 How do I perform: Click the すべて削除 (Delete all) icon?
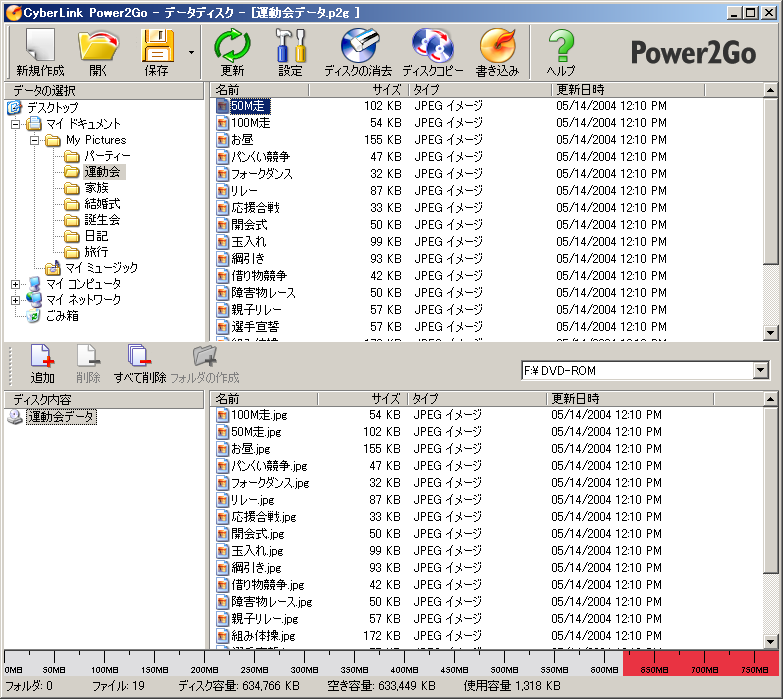(139, 363)
